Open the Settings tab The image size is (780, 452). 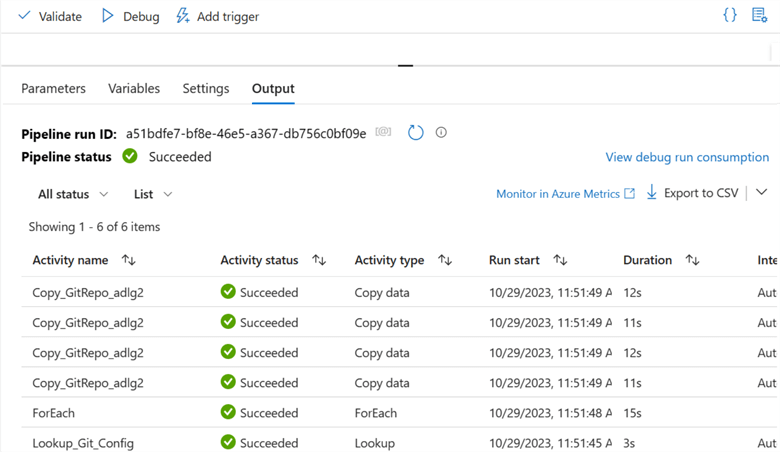pos(206,88)
